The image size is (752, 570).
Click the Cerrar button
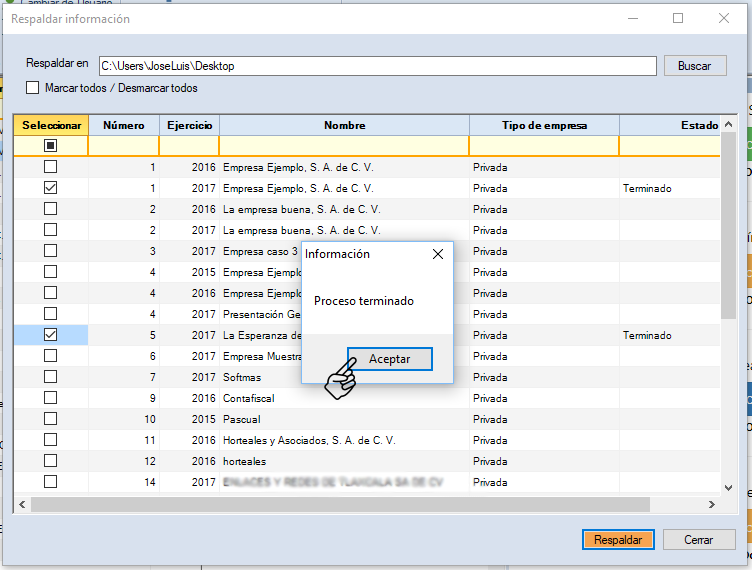click(x=698, y=539)
